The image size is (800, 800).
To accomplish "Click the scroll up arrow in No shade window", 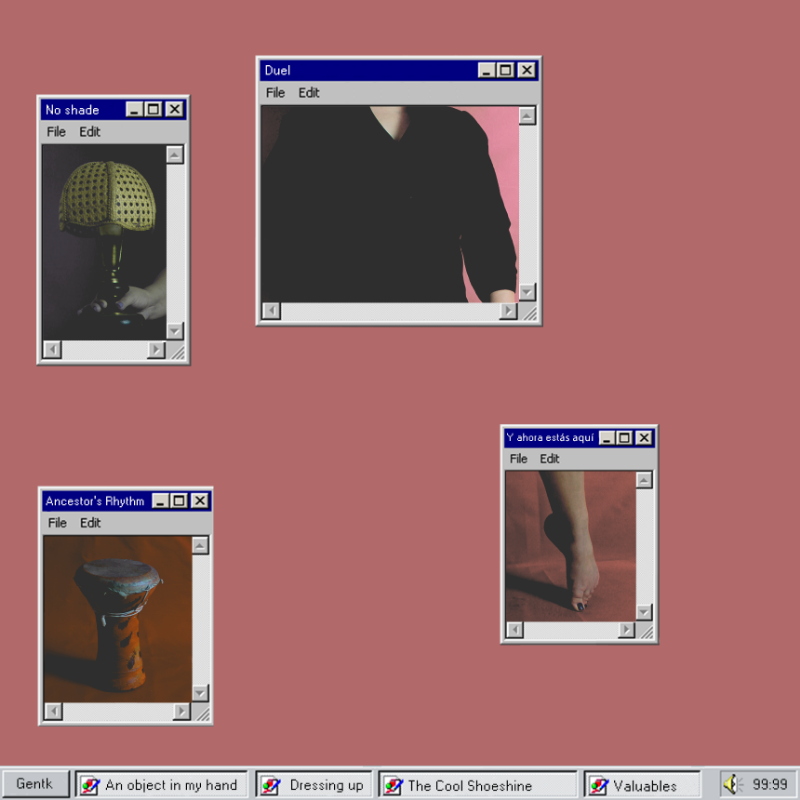I will click(174, 155).
